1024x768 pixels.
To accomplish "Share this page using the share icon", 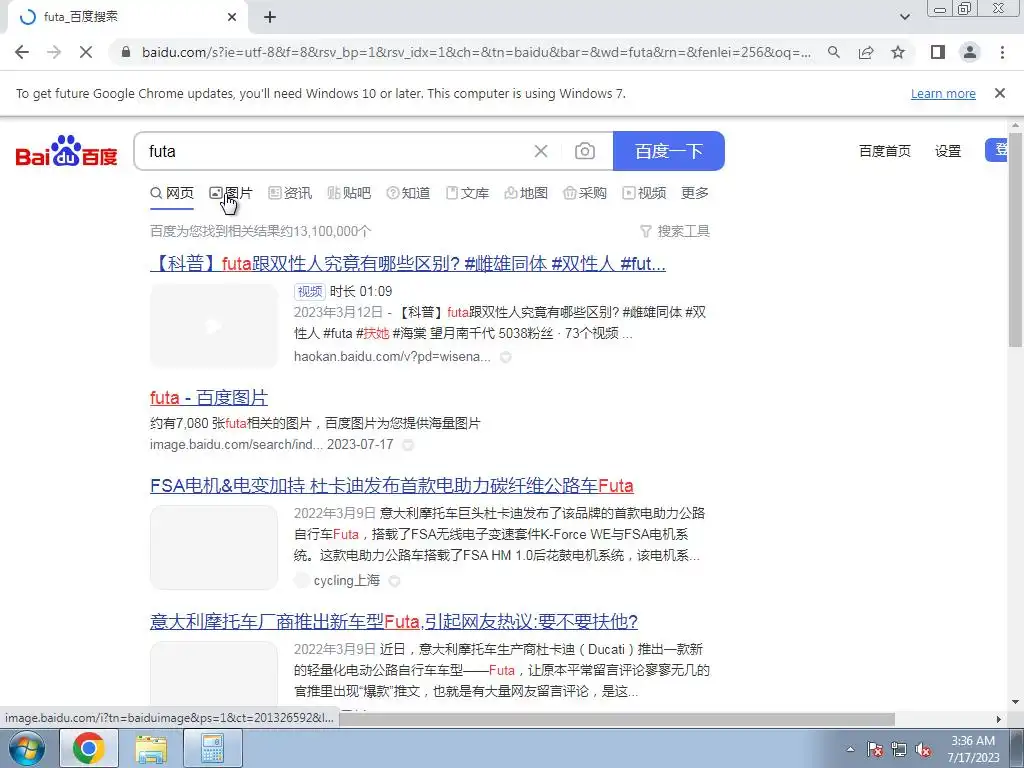I will [866, 52].
